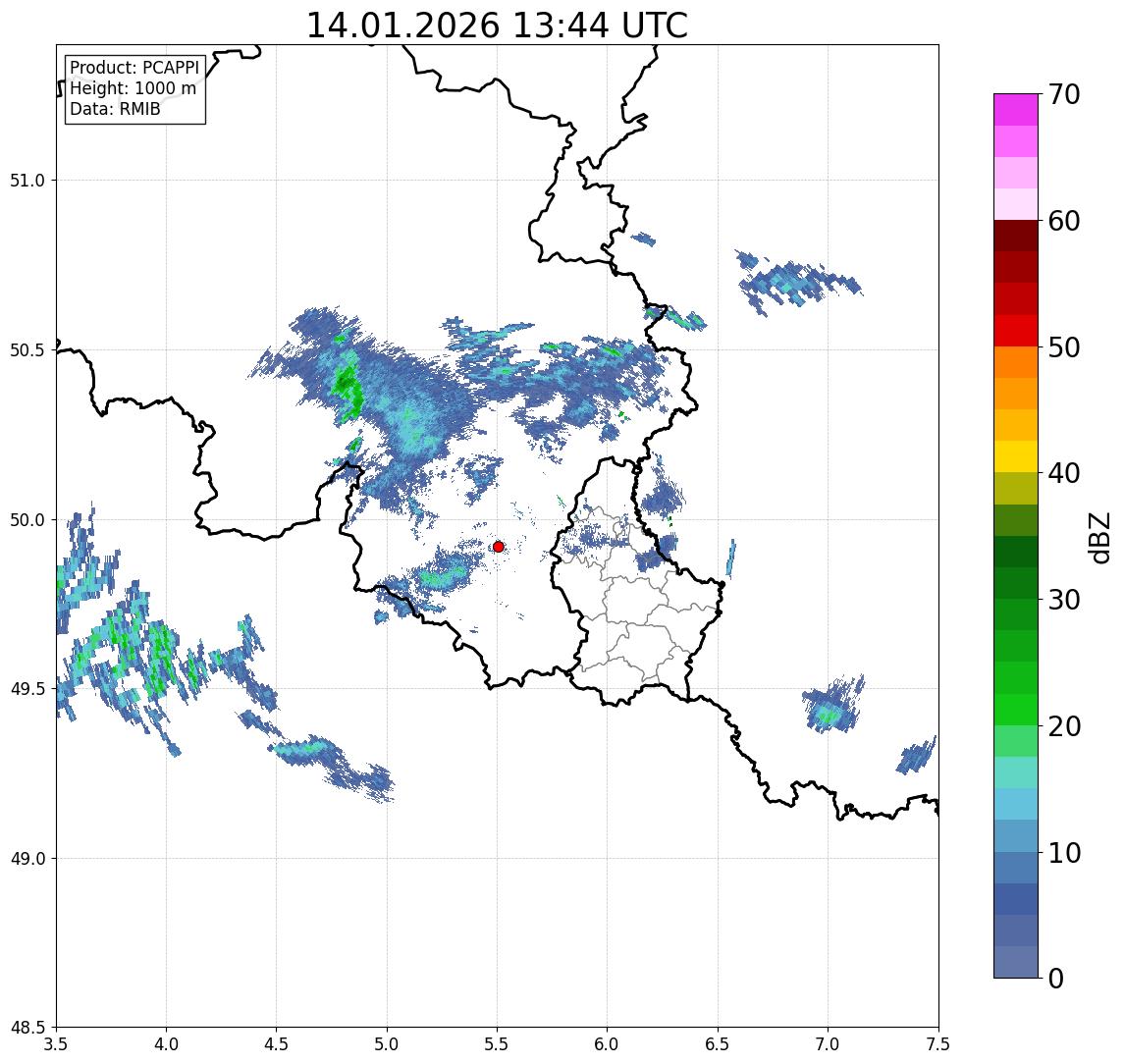Click the "Height: 1000 m" label
This screenshot has width=1124, height=1064.
(133, 88)
